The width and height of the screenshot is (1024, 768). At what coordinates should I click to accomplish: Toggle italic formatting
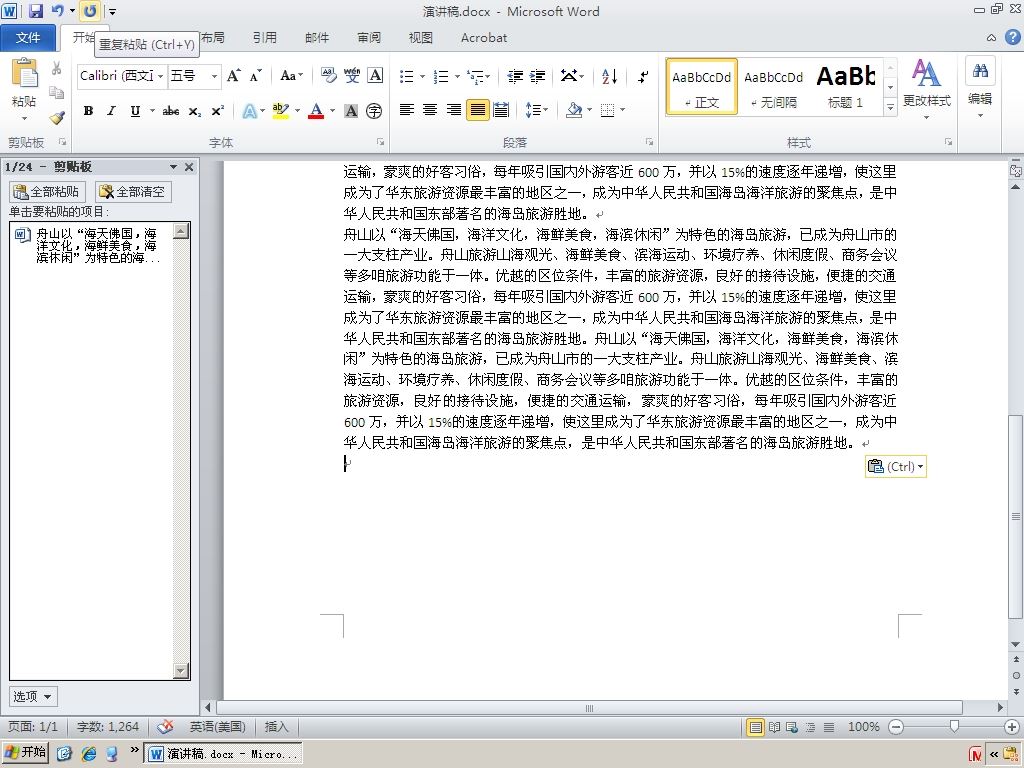[x=112, y=111]
